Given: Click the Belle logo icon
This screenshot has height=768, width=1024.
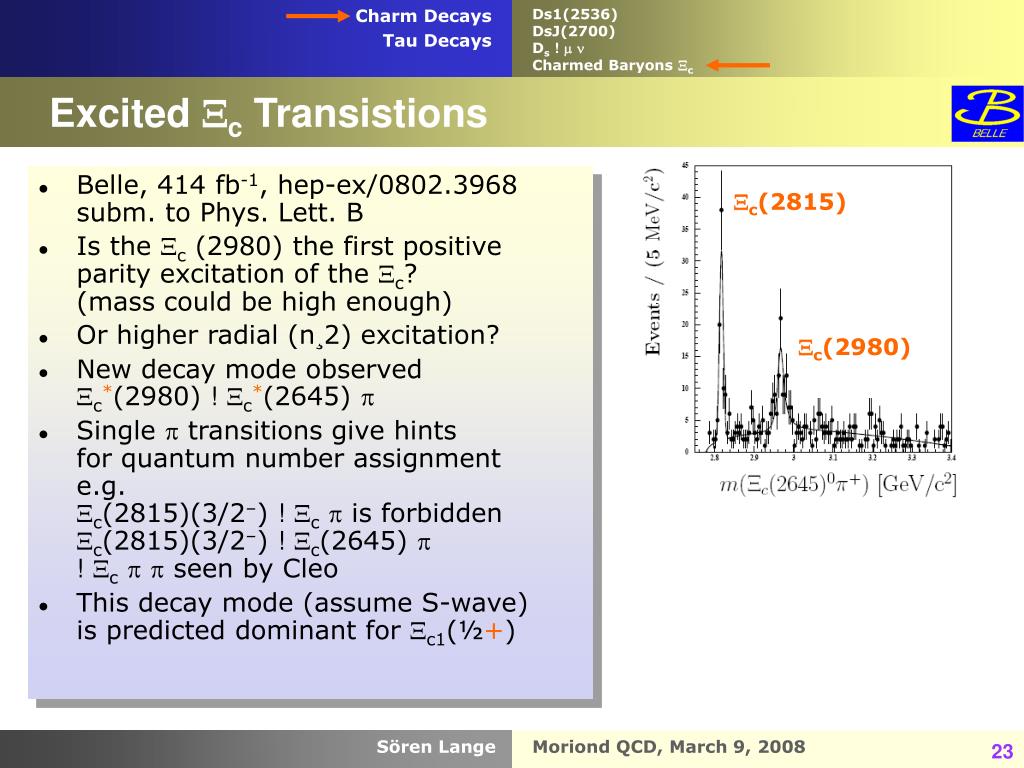Looking at the screenshot, I should click(987, 113).
